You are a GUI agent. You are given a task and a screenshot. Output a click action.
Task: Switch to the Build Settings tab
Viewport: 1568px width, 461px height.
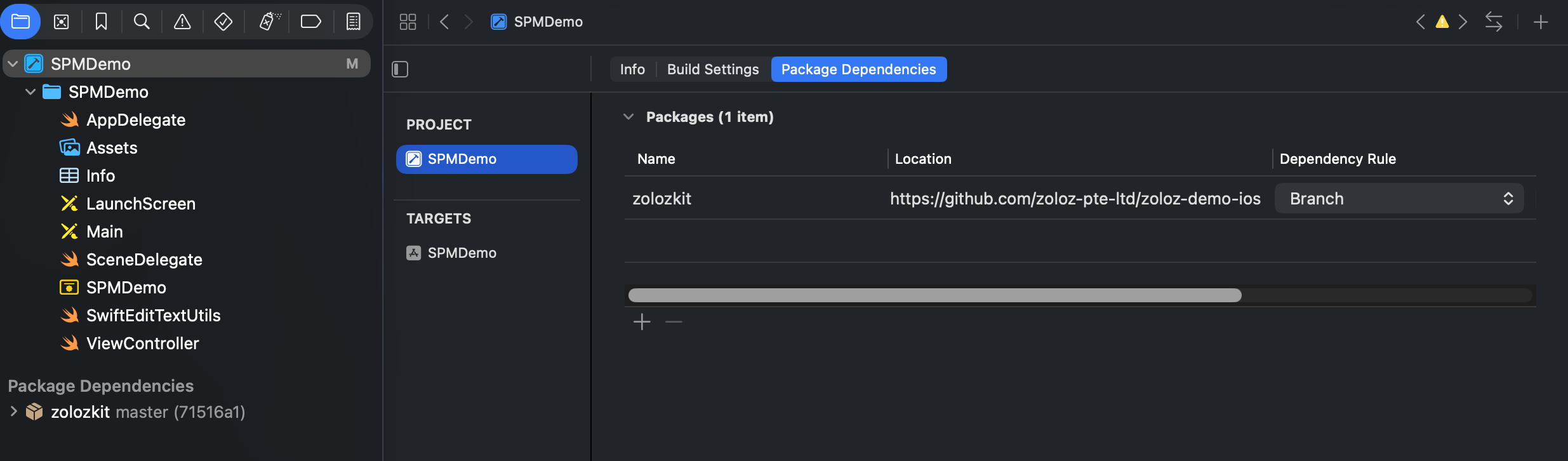click(712, 69)
